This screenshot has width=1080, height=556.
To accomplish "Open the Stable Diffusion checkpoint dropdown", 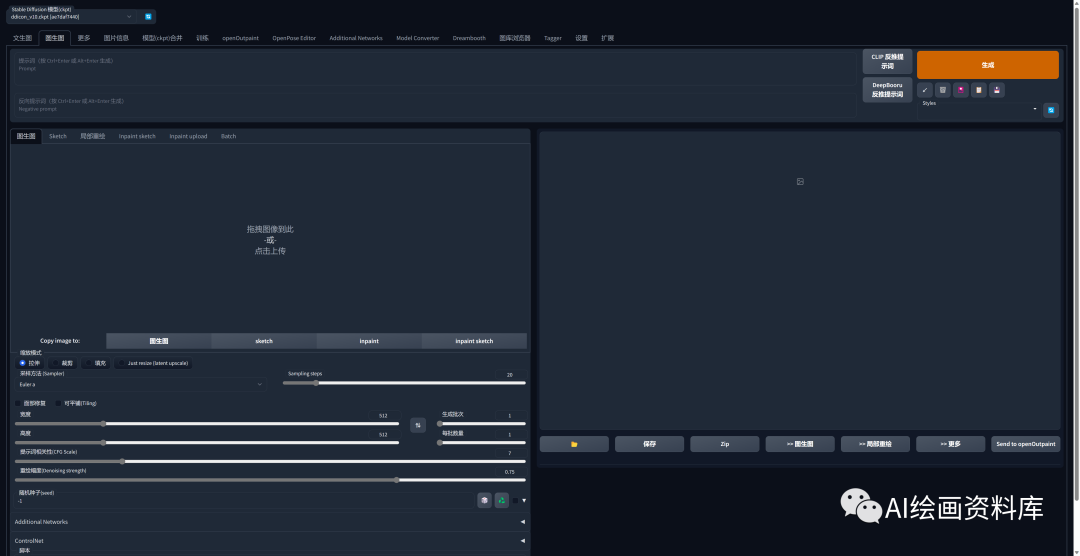I will [x=71, y=17].
